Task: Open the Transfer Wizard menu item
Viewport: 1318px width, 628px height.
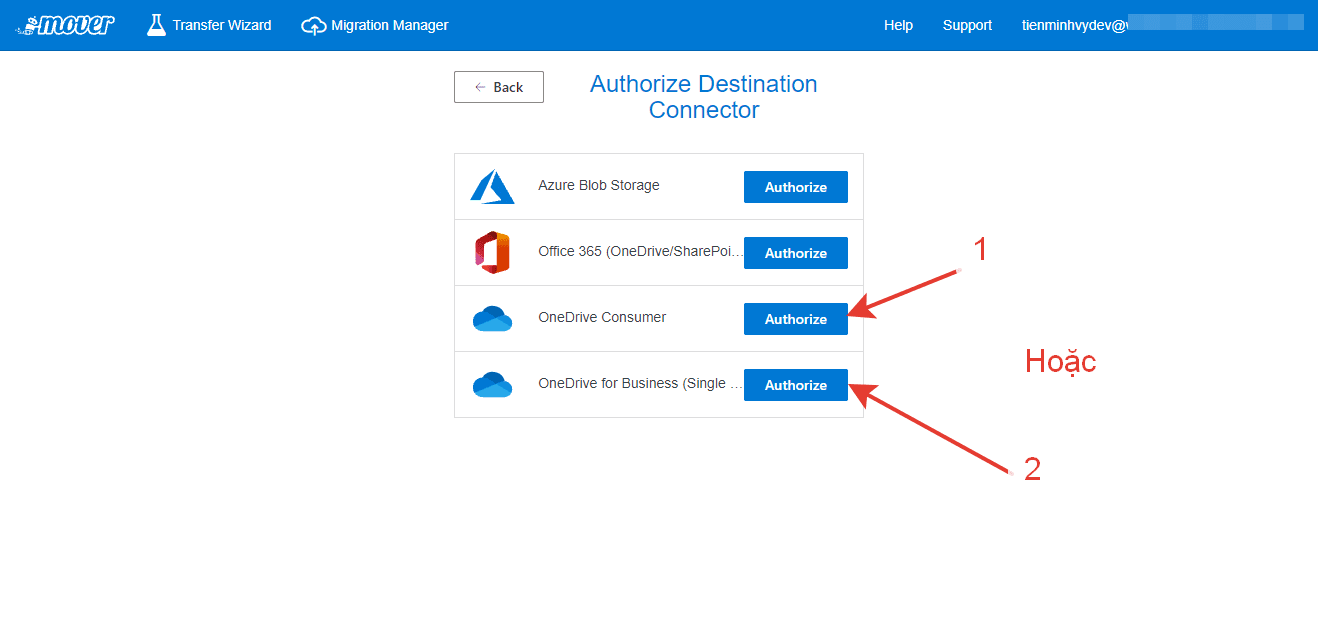Action: (x=209, y=25)
